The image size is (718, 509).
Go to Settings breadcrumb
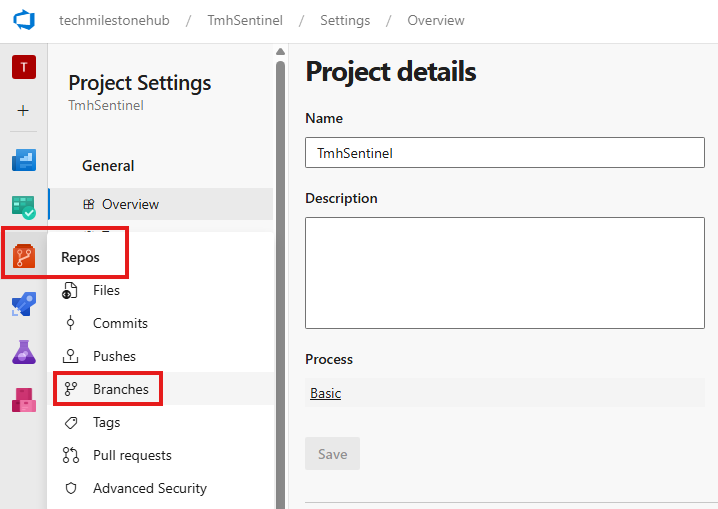(x=345, y=21)
